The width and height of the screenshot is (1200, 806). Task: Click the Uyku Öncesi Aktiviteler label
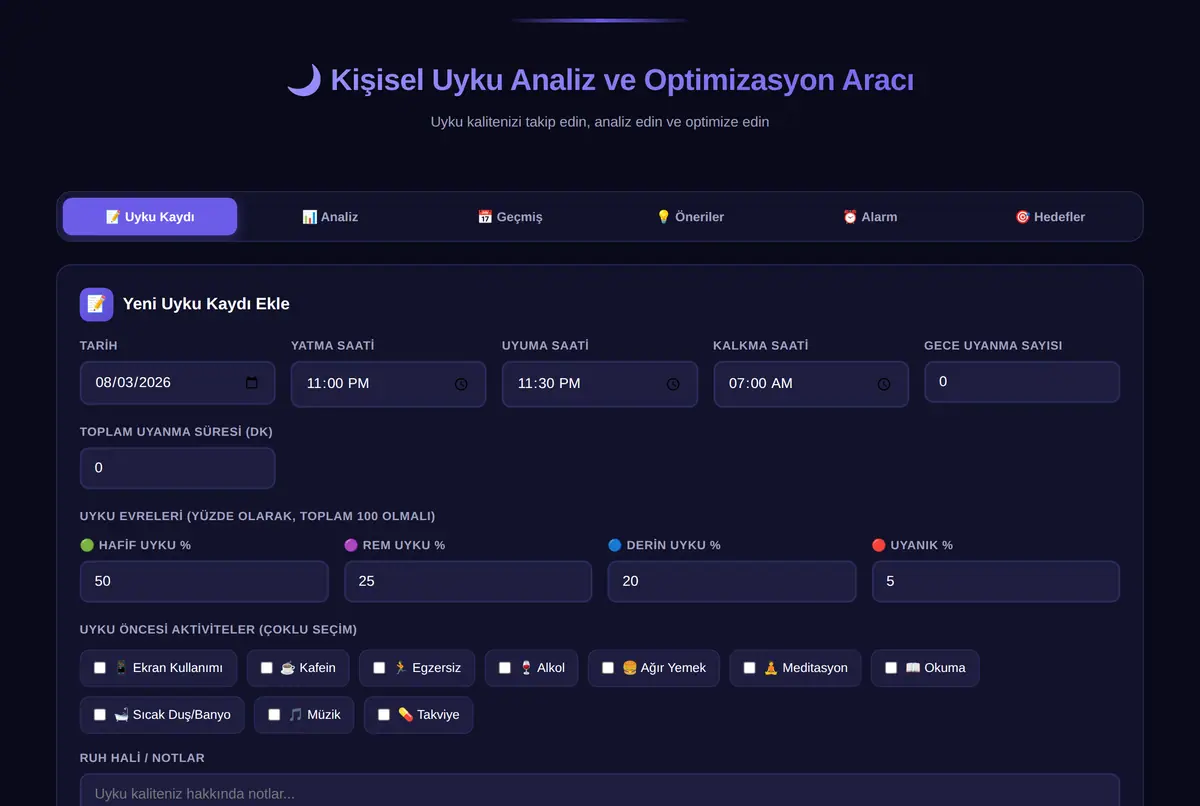coord(218,630)
